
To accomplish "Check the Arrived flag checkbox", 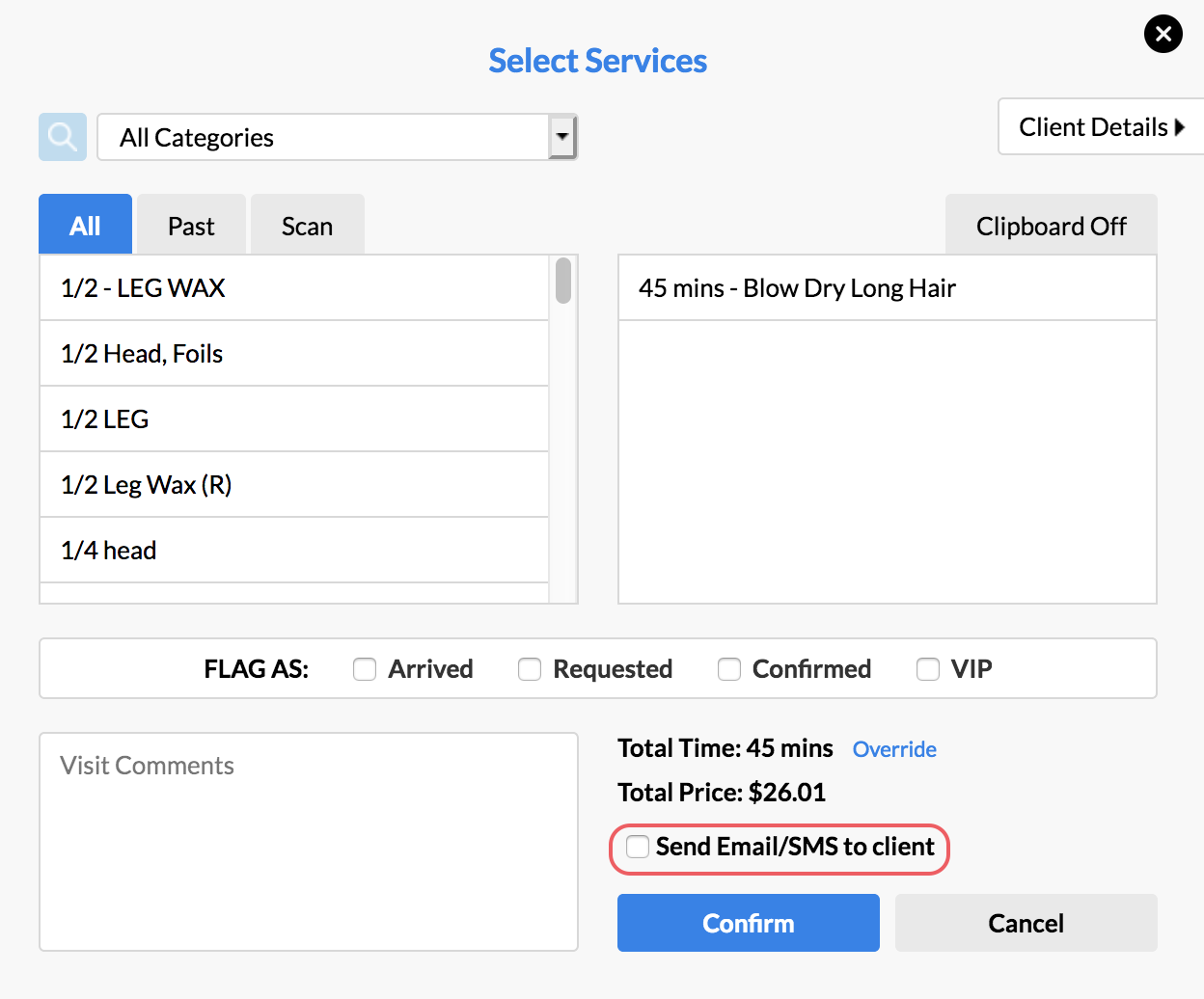I will point(365,669).
